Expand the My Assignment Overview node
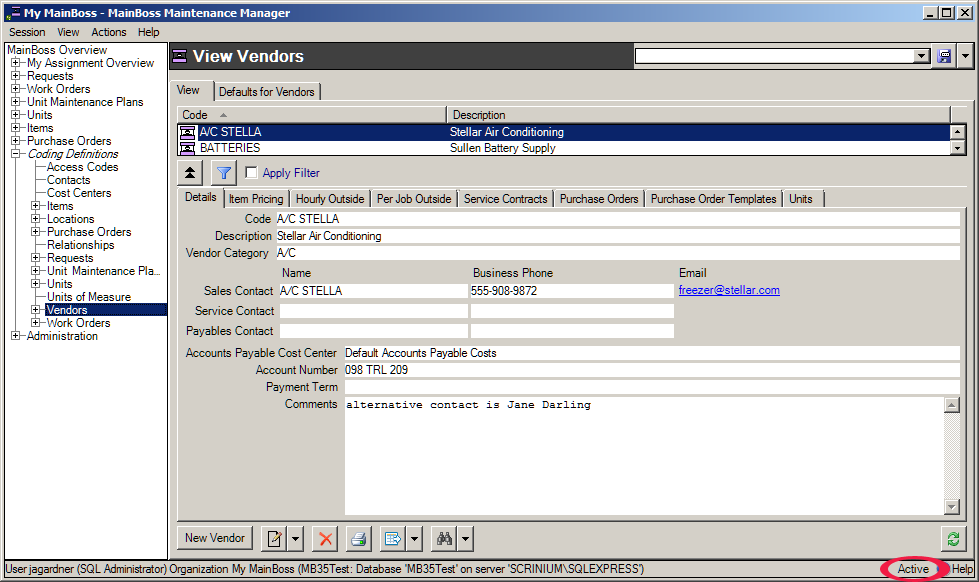This screenshot has height=582, width=979. [16, 62]
